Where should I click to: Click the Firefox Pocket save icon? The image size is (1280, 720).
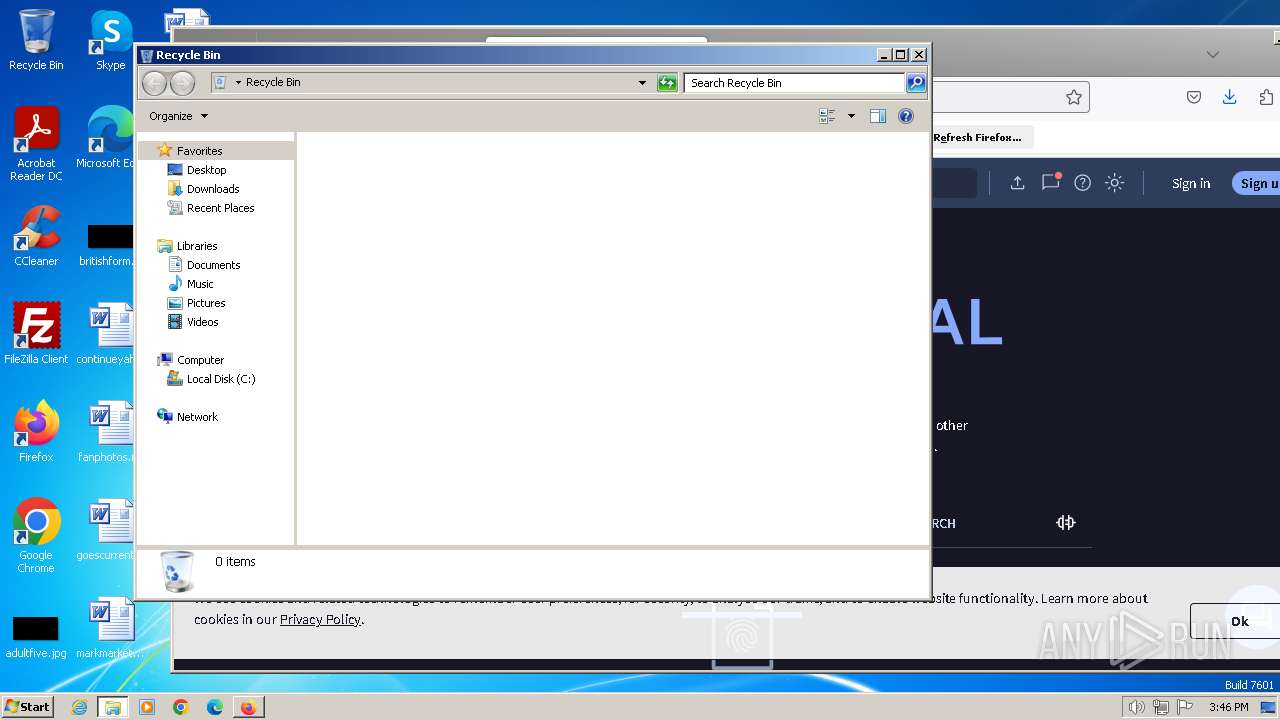(1194, 97)
